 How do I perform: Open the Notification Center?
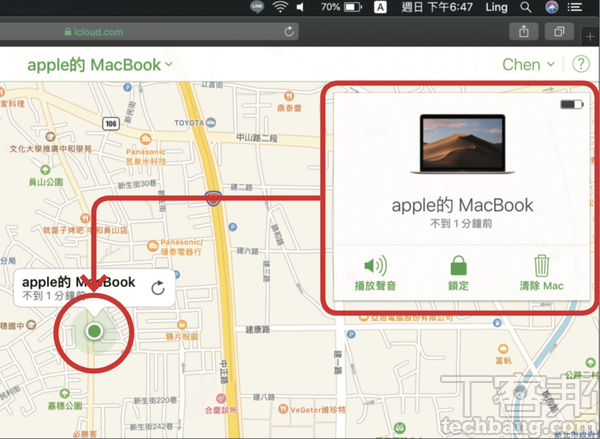(x=574, y=7)
